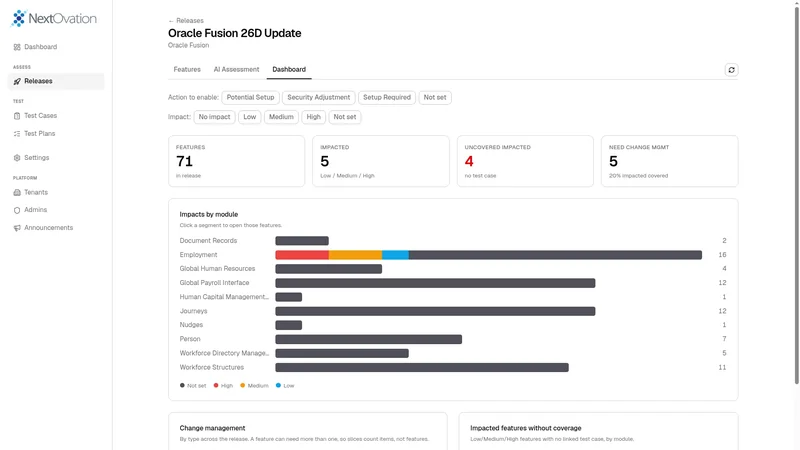Toggle the Potential Setup filter

251,97
